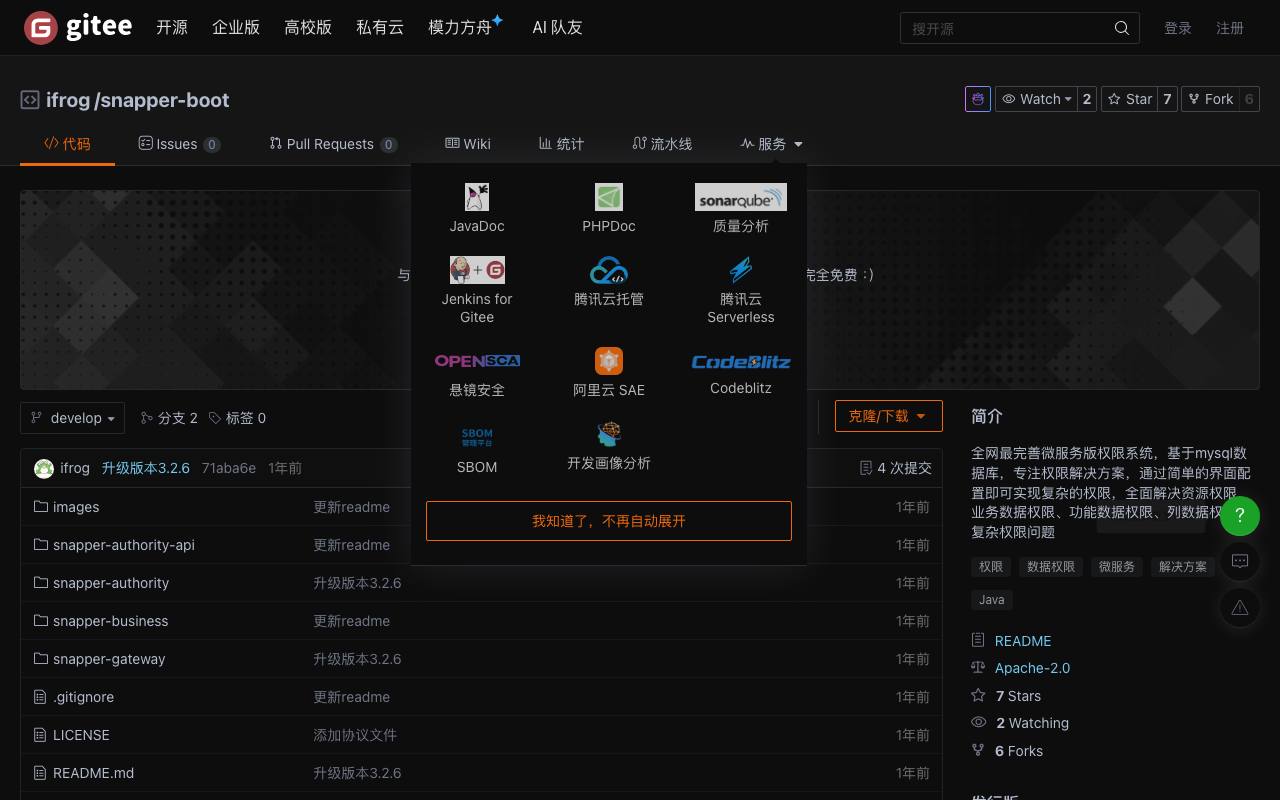Click the 登录 login link
This screenshot has width=1280, height=800.
(x=1178, y=28)
